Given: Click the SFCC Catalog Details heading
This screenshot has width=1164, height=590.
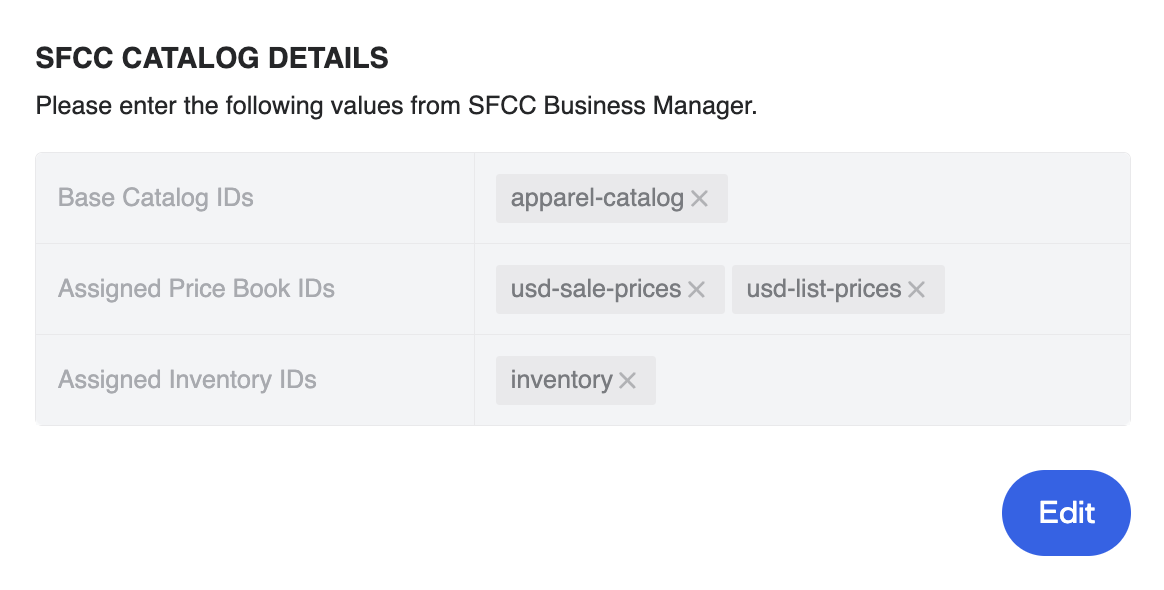Looking at the screenshot, I should point(212,58).
